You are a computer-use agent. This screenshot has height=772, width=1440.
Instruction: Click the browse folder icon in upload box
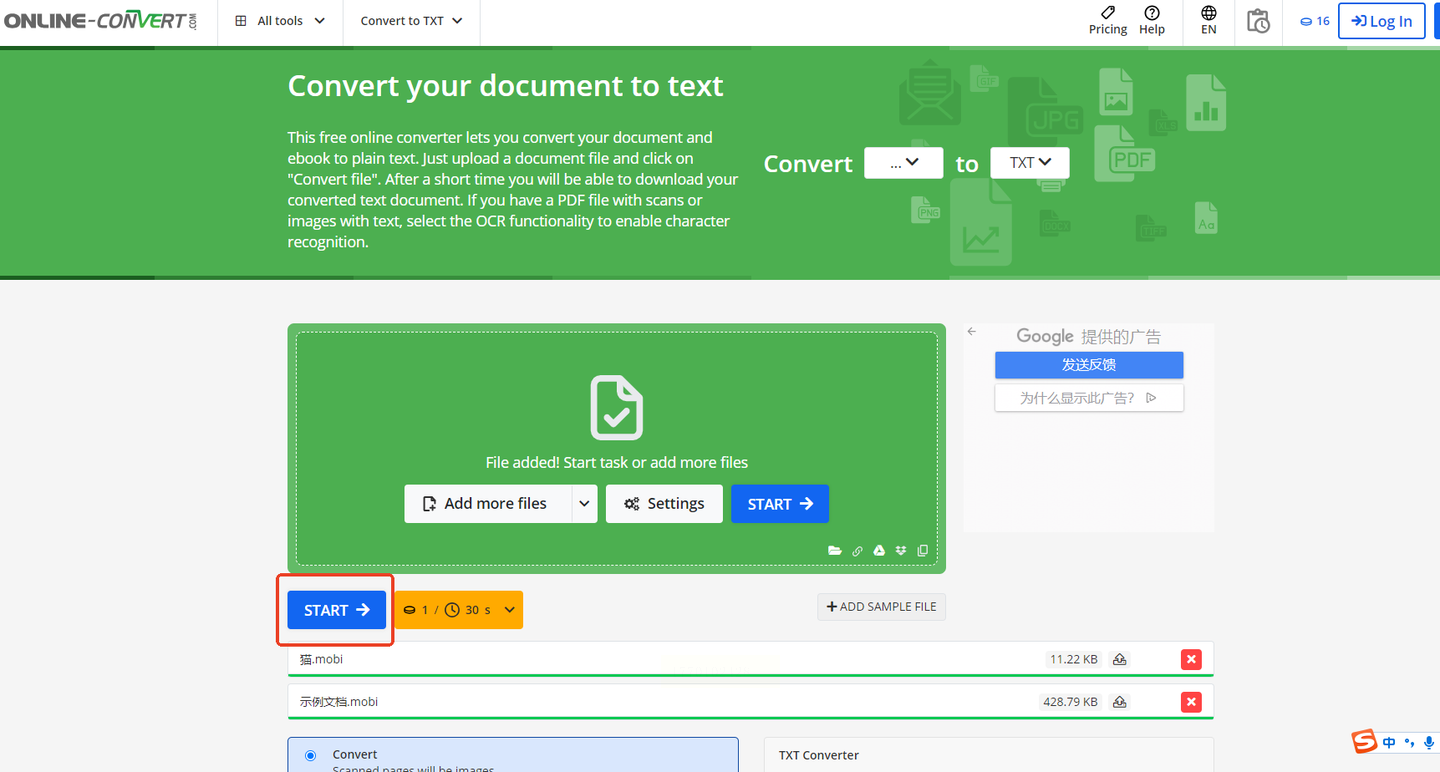click(835, 550)
